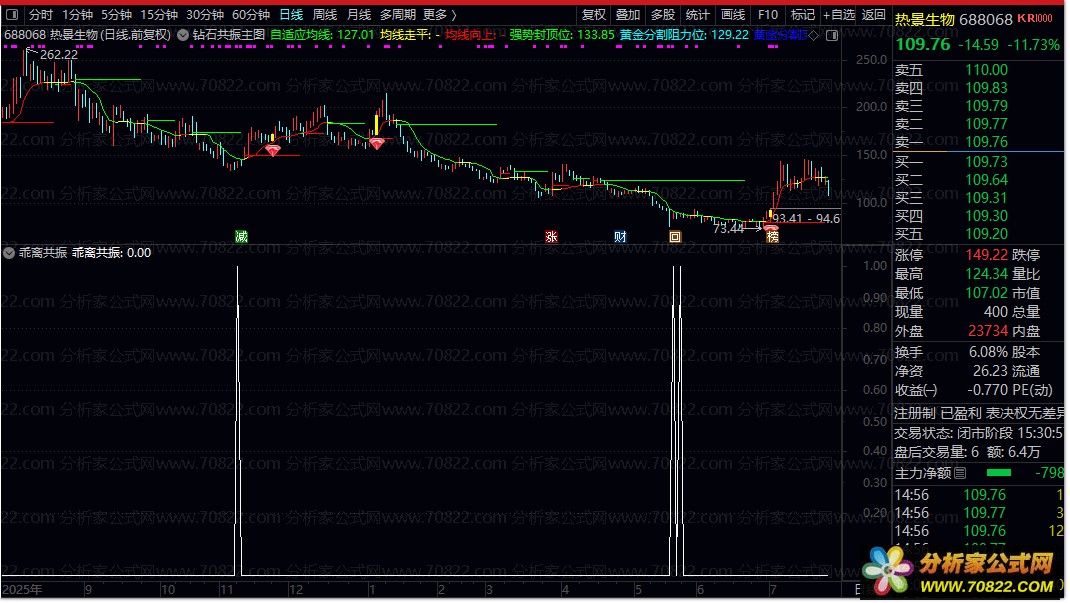Click the 强势封顶位 133.85 indicator label
This screenshot has width=1070, height=603.
tap(562, 35)
